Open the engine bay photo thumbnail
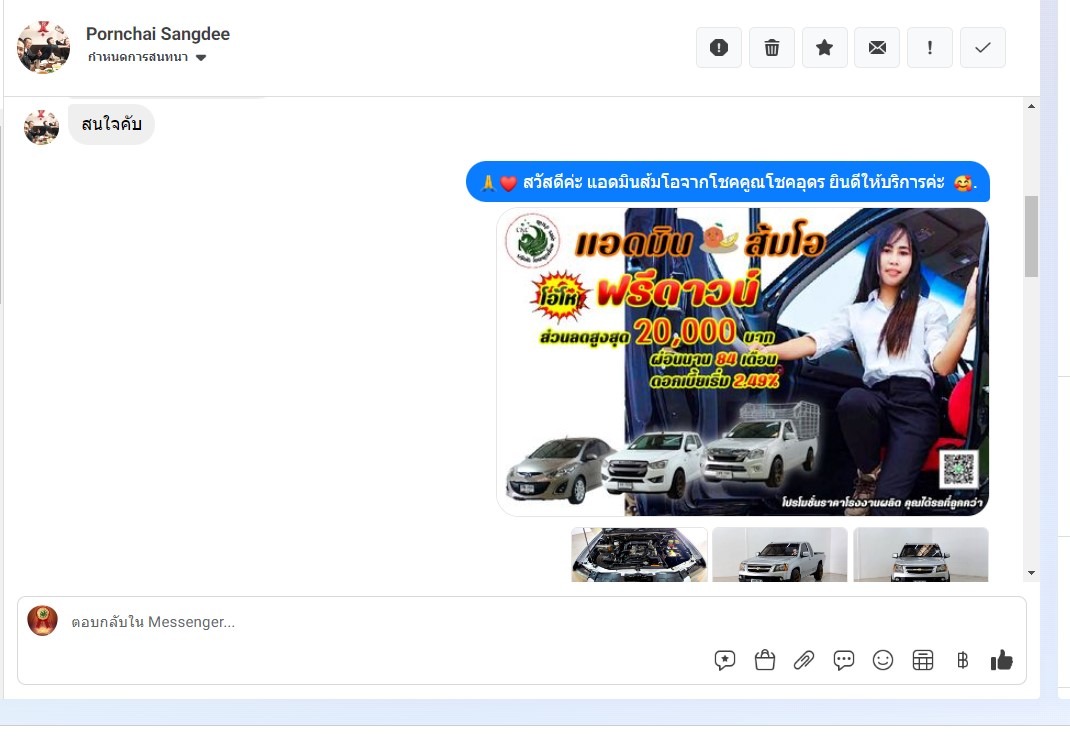This screenshot has height=748, width=1070. 639,554
